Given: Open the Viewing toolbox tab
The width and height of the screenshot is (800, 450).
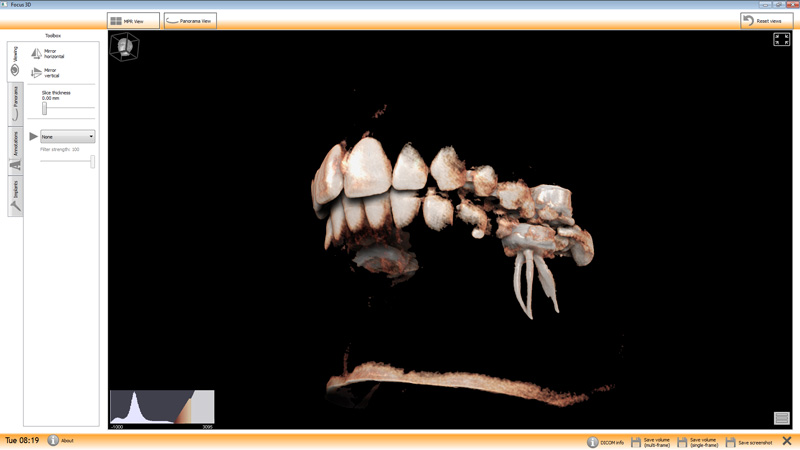Looking at the screenshot, I should tap(15, 61).
